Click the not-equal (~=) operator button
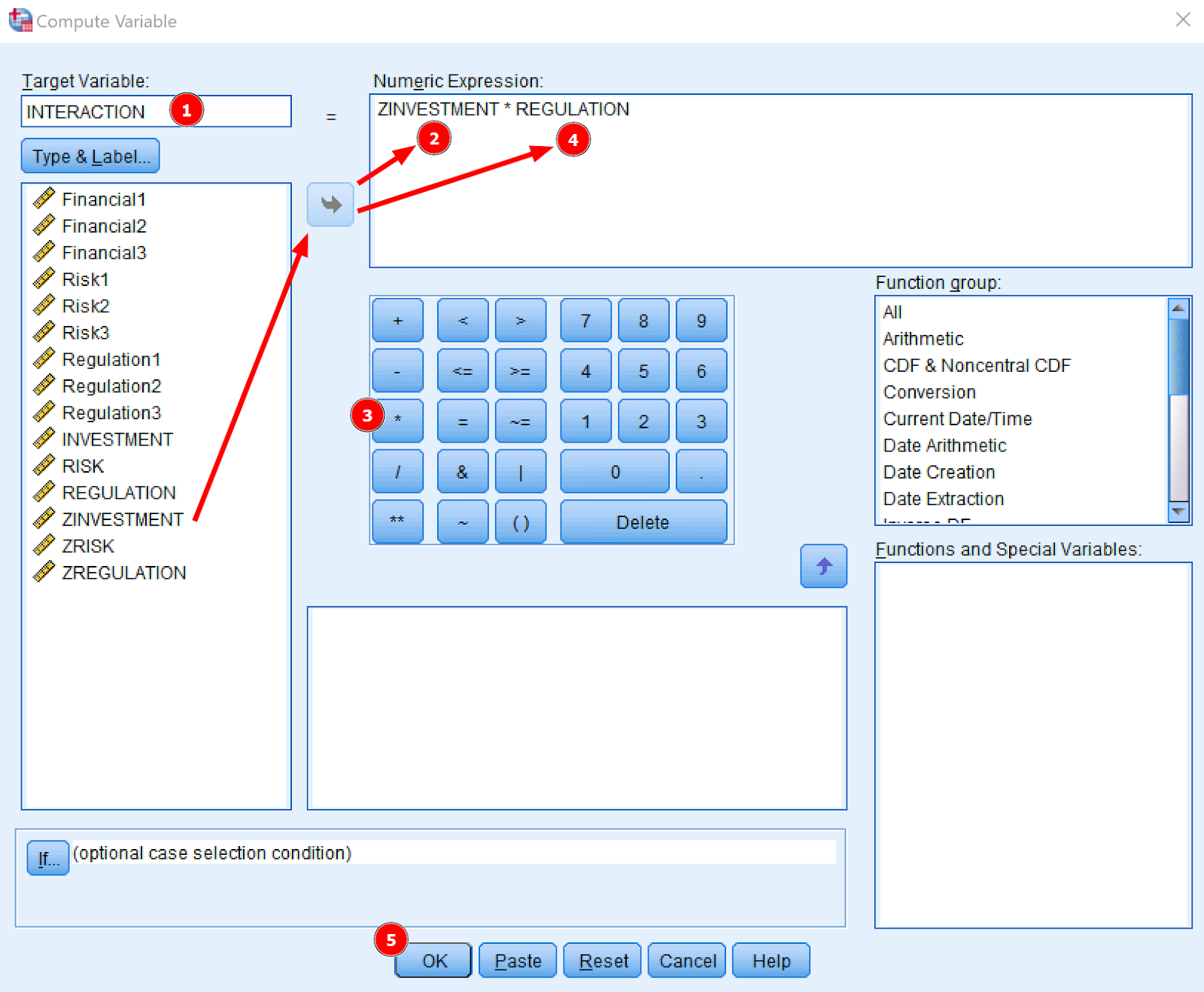The height and width of the screenshot is (992, 1204). tap(520, 421)
